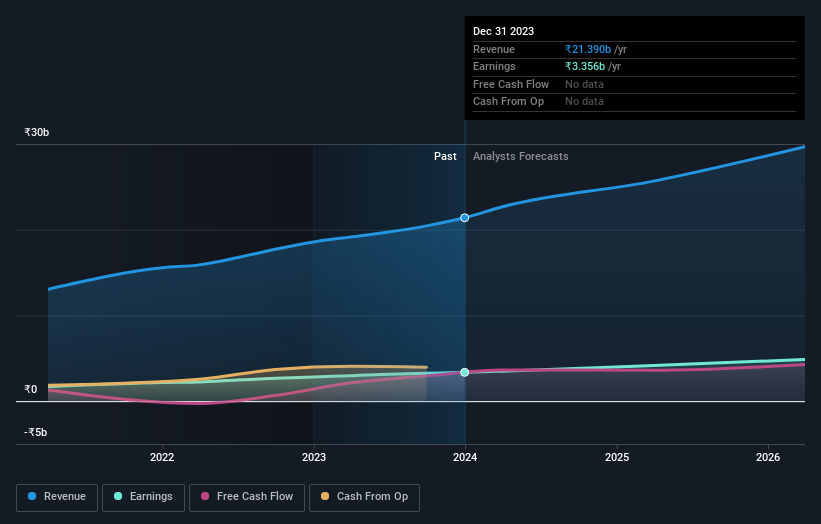Click the 2023 x-axis label
The width and height of the screenshot is (821, 524).
[x=314, y=457]
